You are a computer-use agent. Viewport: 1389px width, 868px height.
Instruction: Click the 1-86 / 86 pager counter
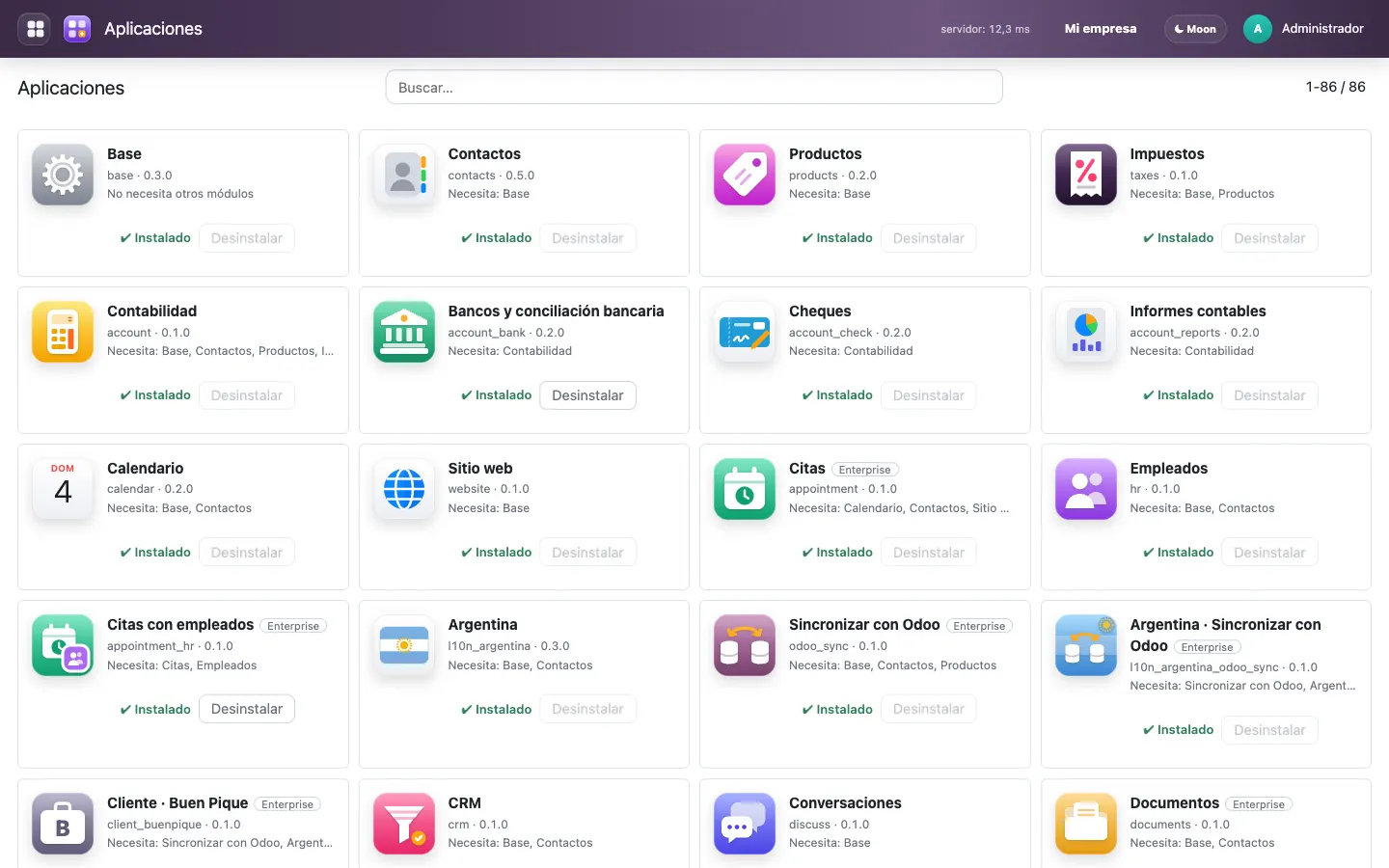point(1336,87)
